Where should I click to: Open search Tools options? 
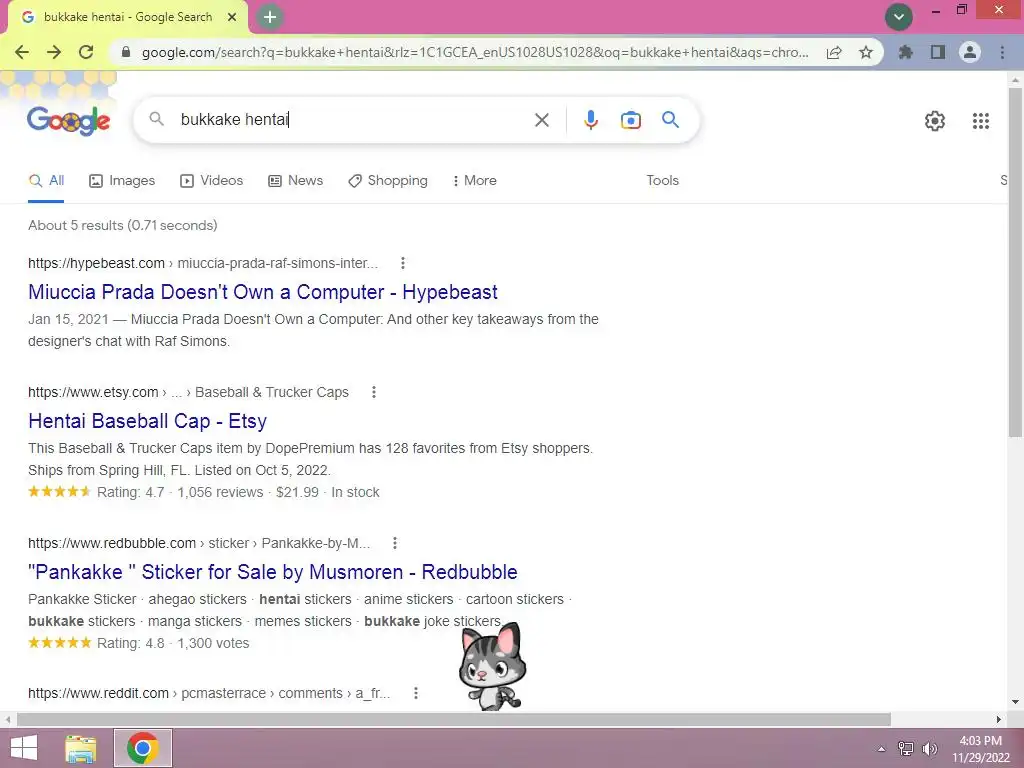pos(662,180)
